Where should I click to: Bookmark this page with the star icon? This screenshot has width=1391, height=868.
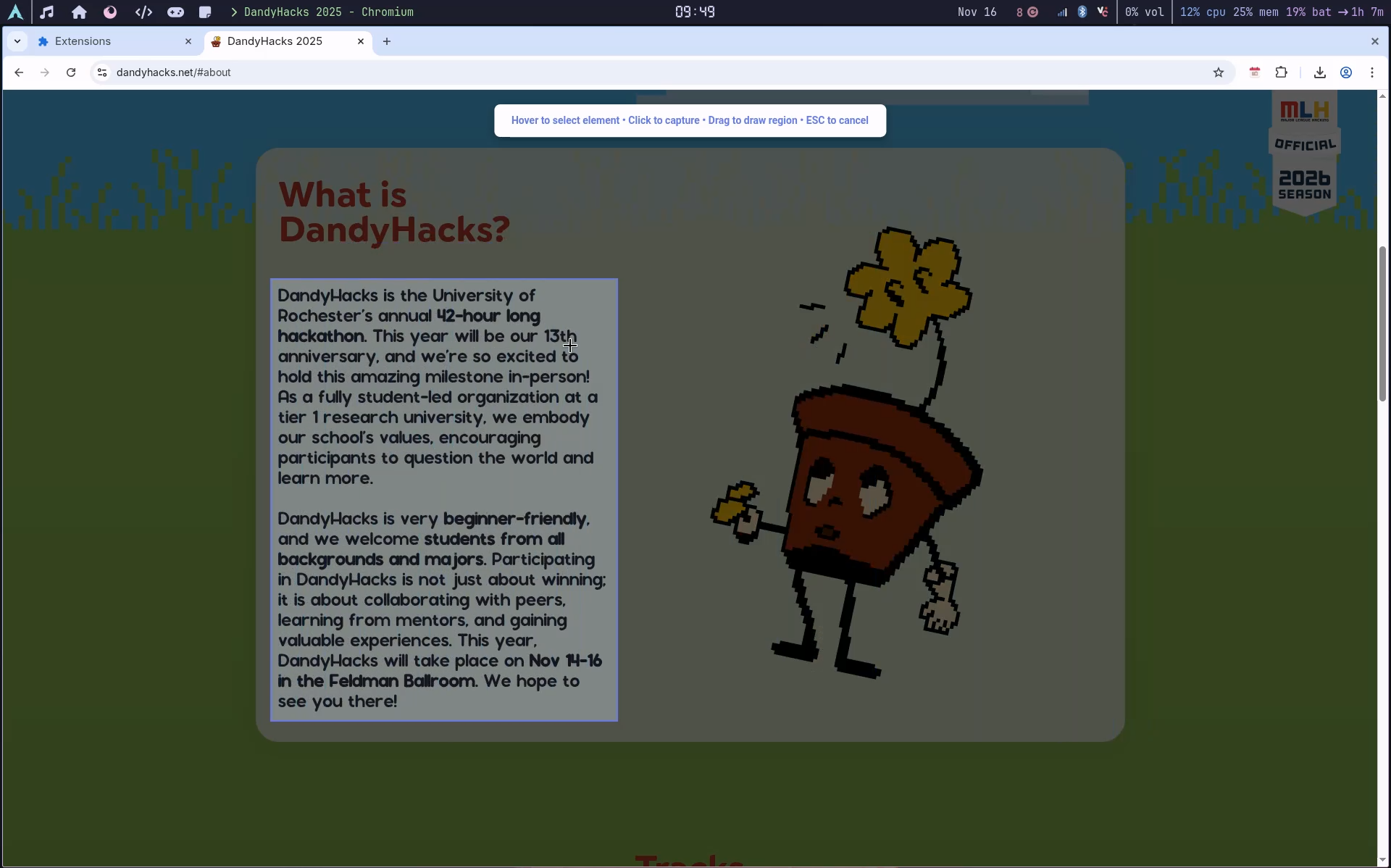click(x=1219, y=72)
